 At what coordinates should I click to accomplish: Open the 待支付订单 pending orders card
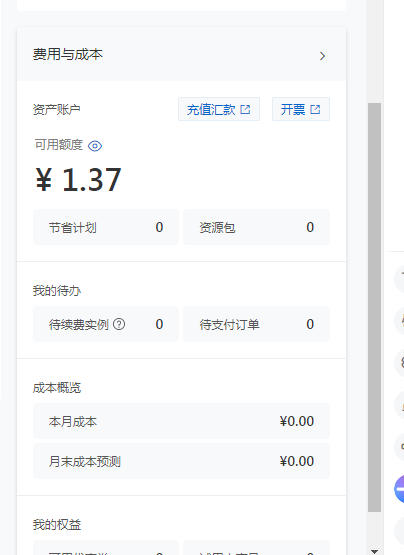pos(256,324)
